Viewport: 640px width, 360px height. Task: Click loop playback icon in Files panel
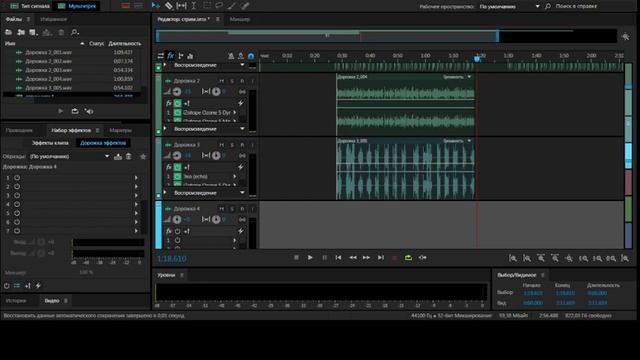(75, 111)
